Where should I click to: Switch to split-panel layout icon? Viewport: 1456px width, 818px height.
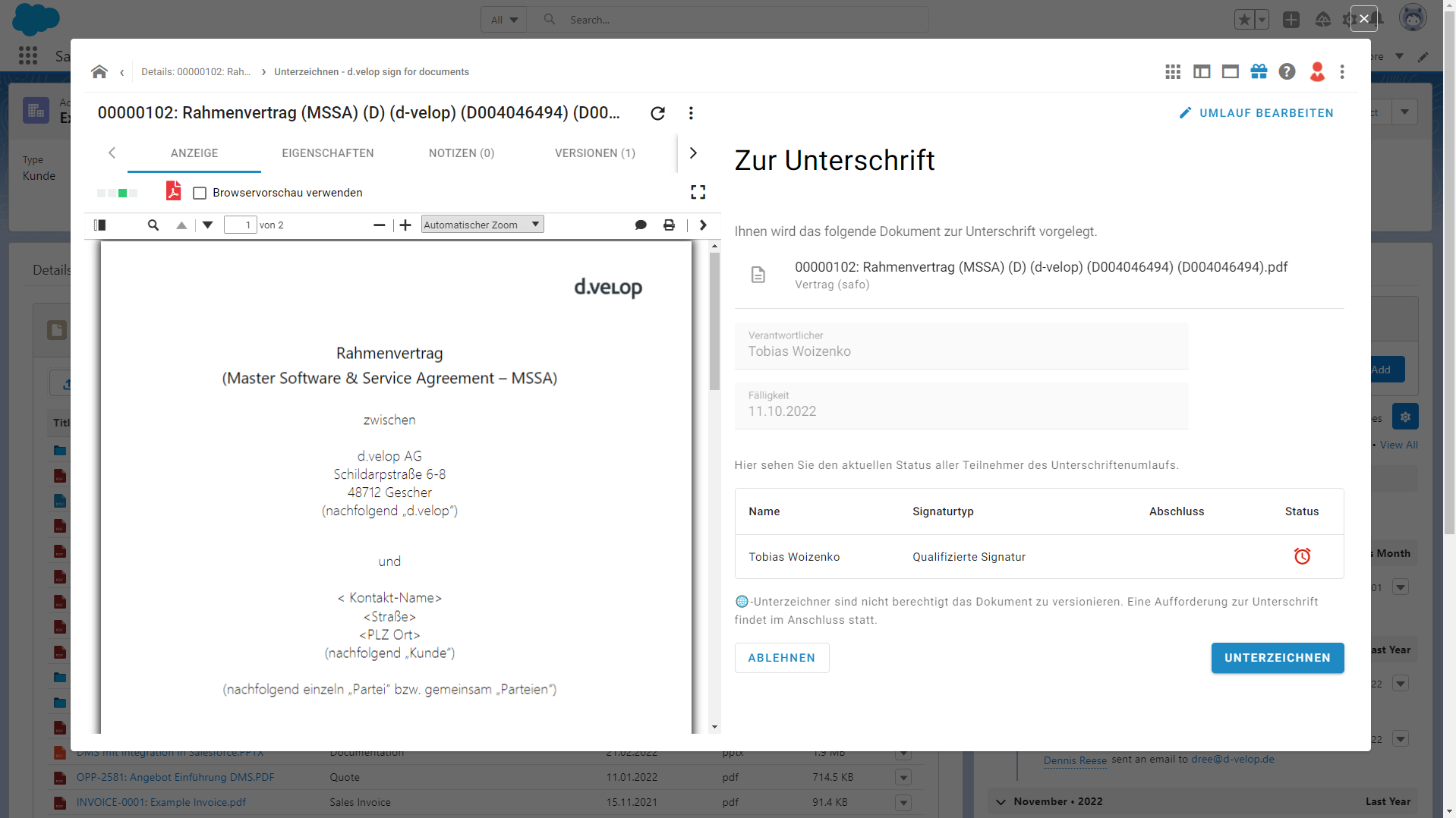coord(1202,71)
